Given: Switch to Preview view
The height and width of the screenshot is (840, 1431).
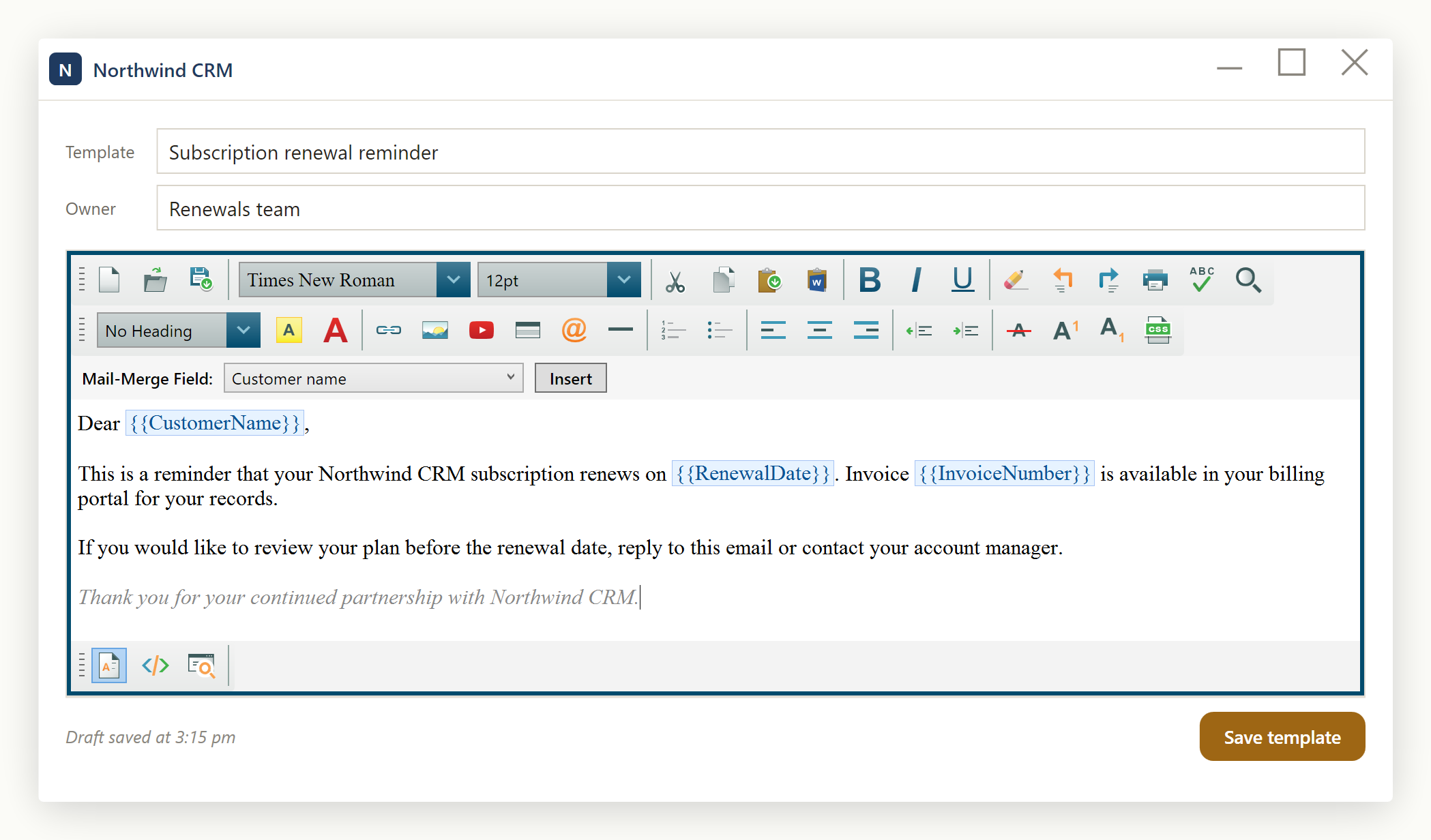Looking at the screenshot, I should coord(201,665).
